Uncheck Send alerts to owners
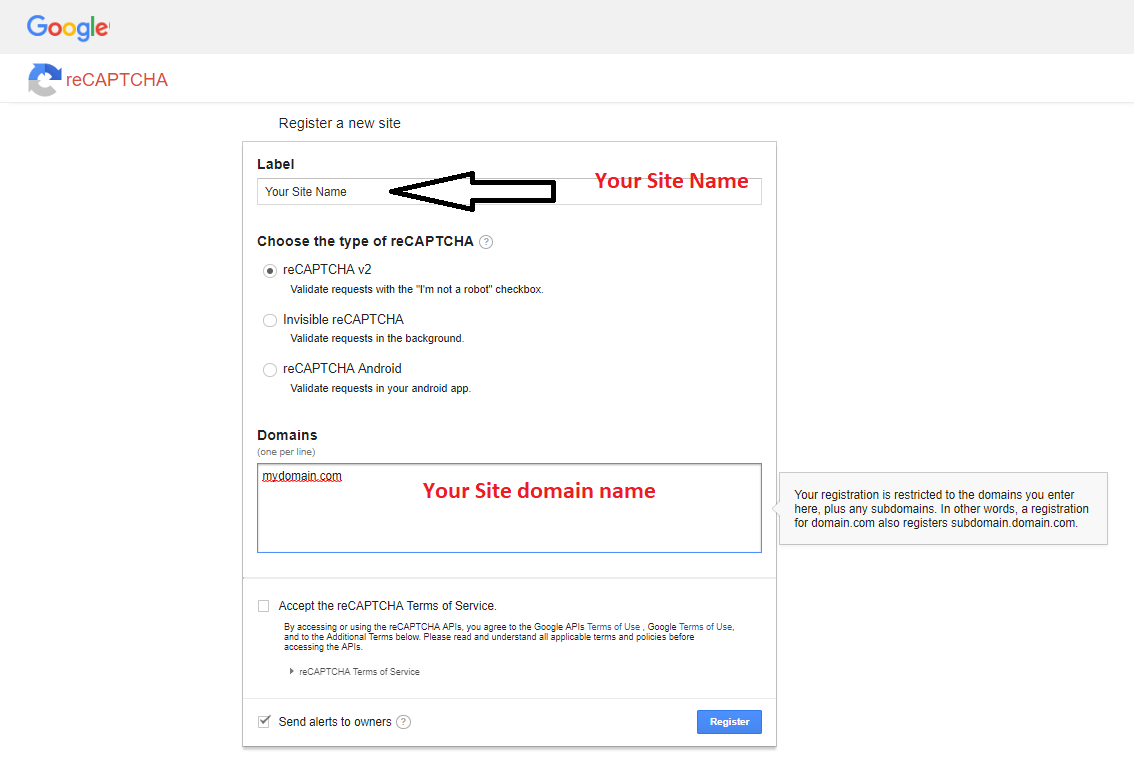 (264, 721)
